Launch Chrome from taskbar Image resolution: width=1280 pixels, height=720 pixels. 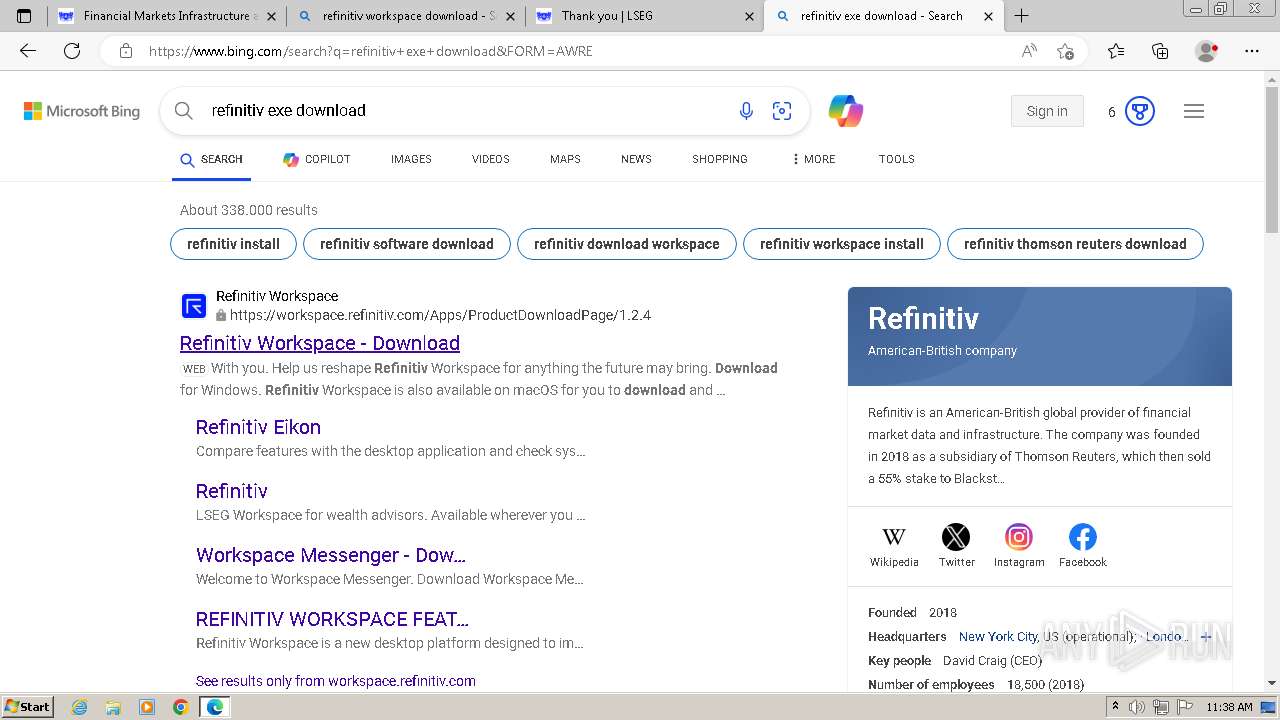tap(180, 707)
